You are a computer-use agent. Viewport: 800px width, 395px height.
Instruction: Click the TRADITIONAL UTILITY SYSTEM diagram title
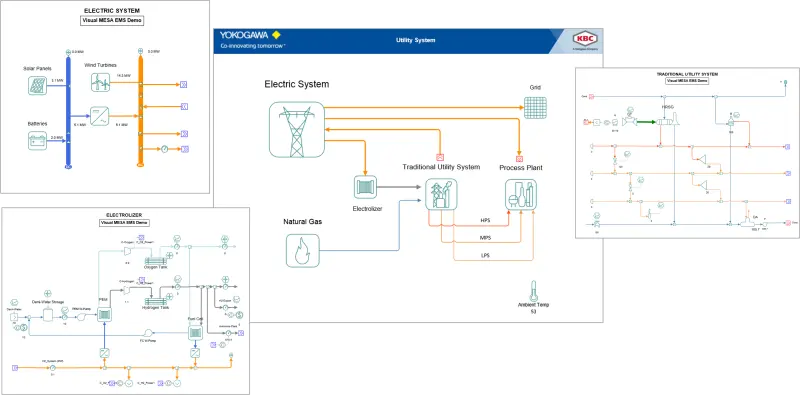687,74
